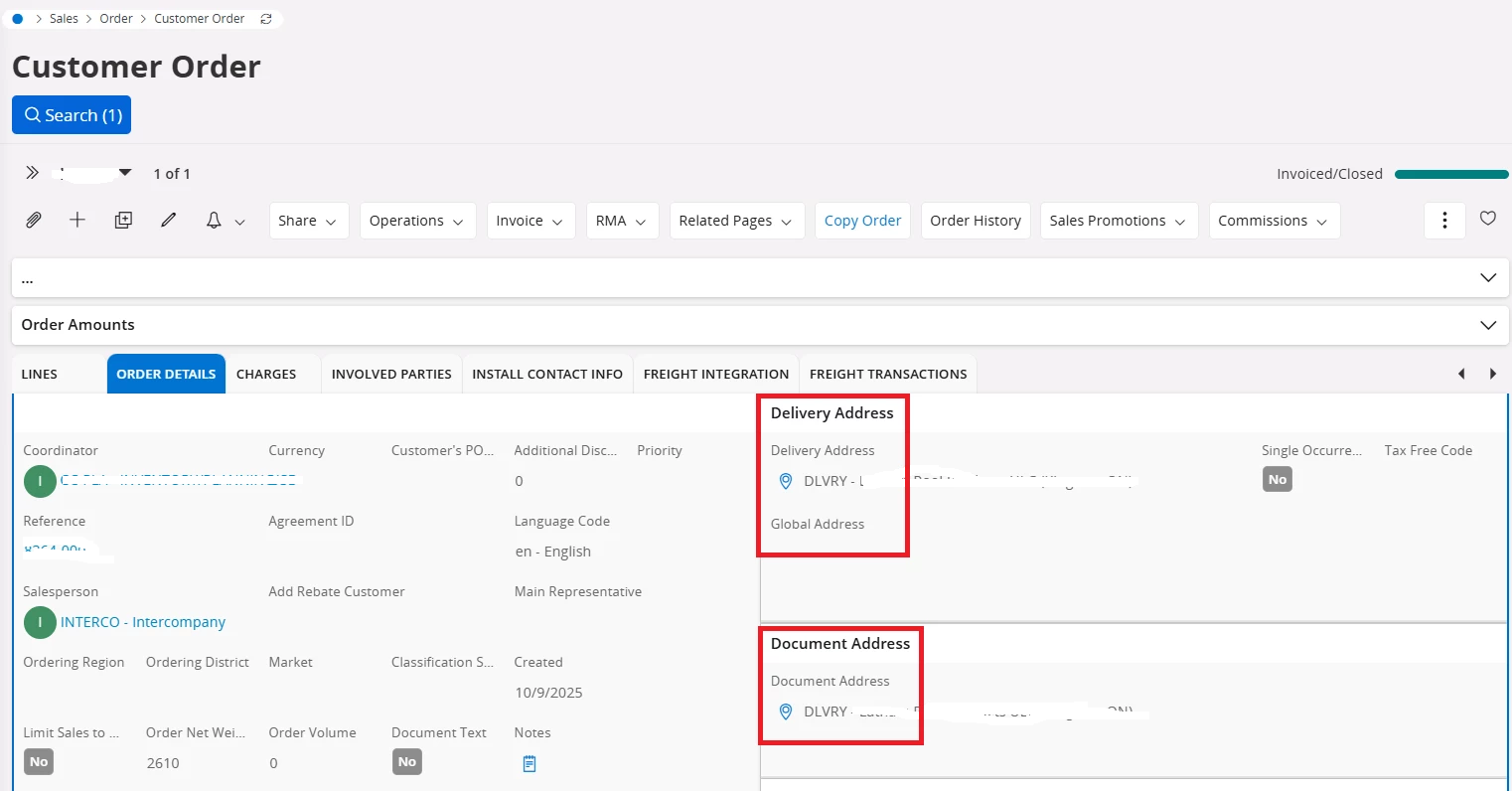Mark order as favorite with heart icon

1488,219
